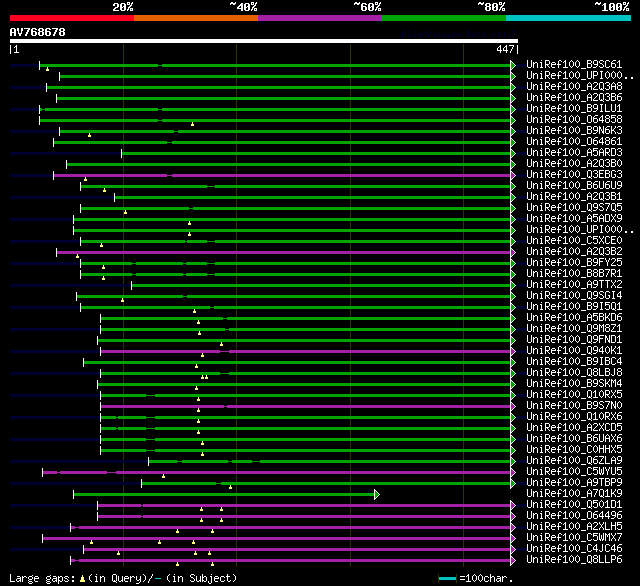Click the orange ~40% identity legend segment
640x586 pixels.
coord(196,18)
